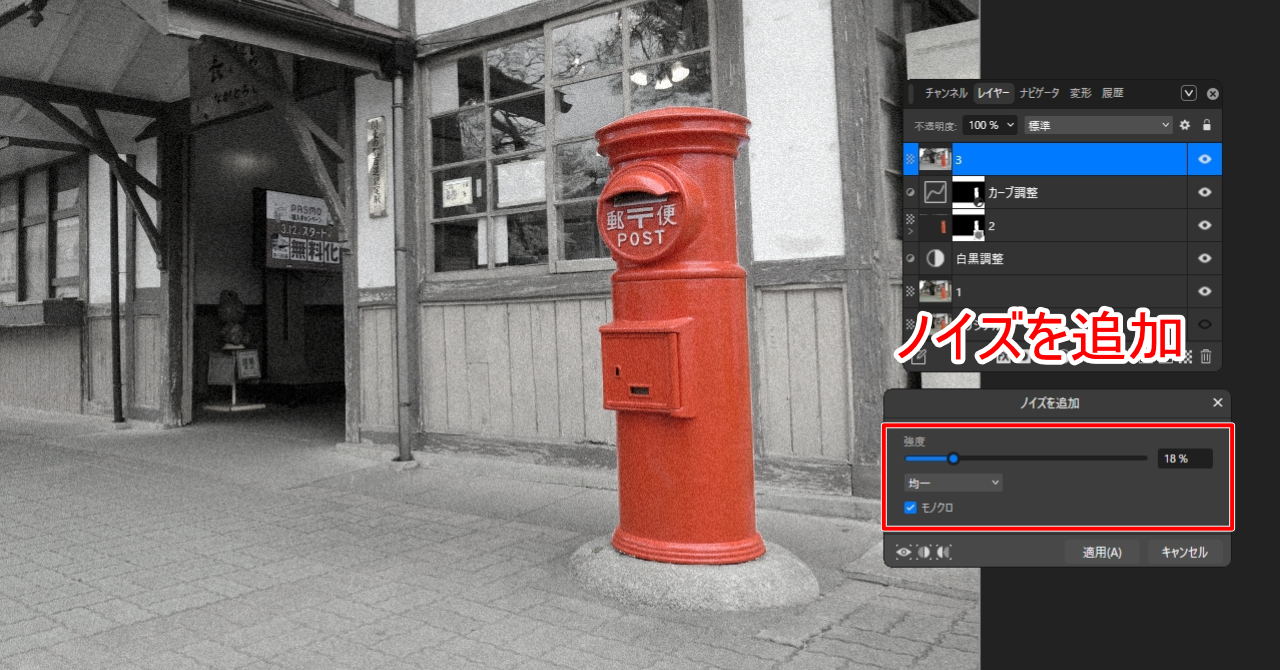
Task: Click the black-and-white icon of 白黒調整
Action: pyautogui.click(x=935, y=258)
